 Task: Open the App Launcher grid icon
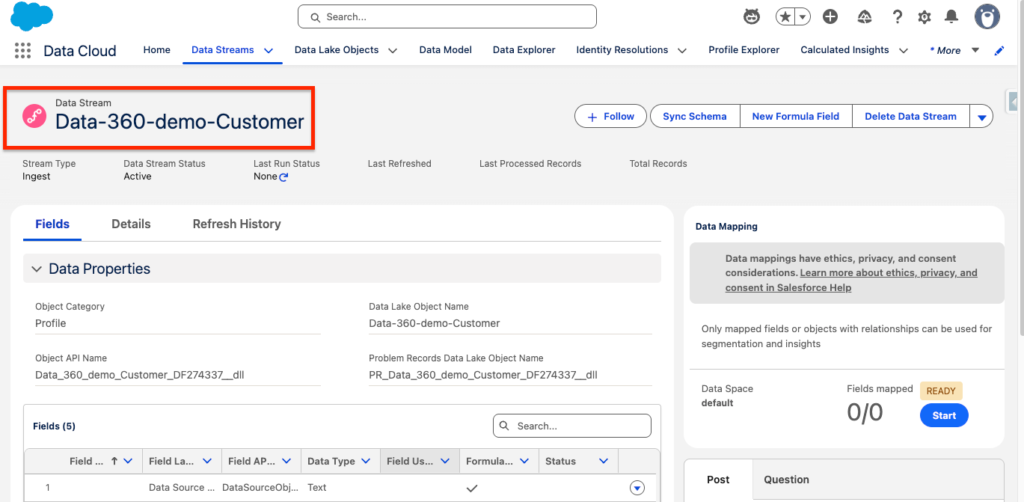click(x=23, y=51)
